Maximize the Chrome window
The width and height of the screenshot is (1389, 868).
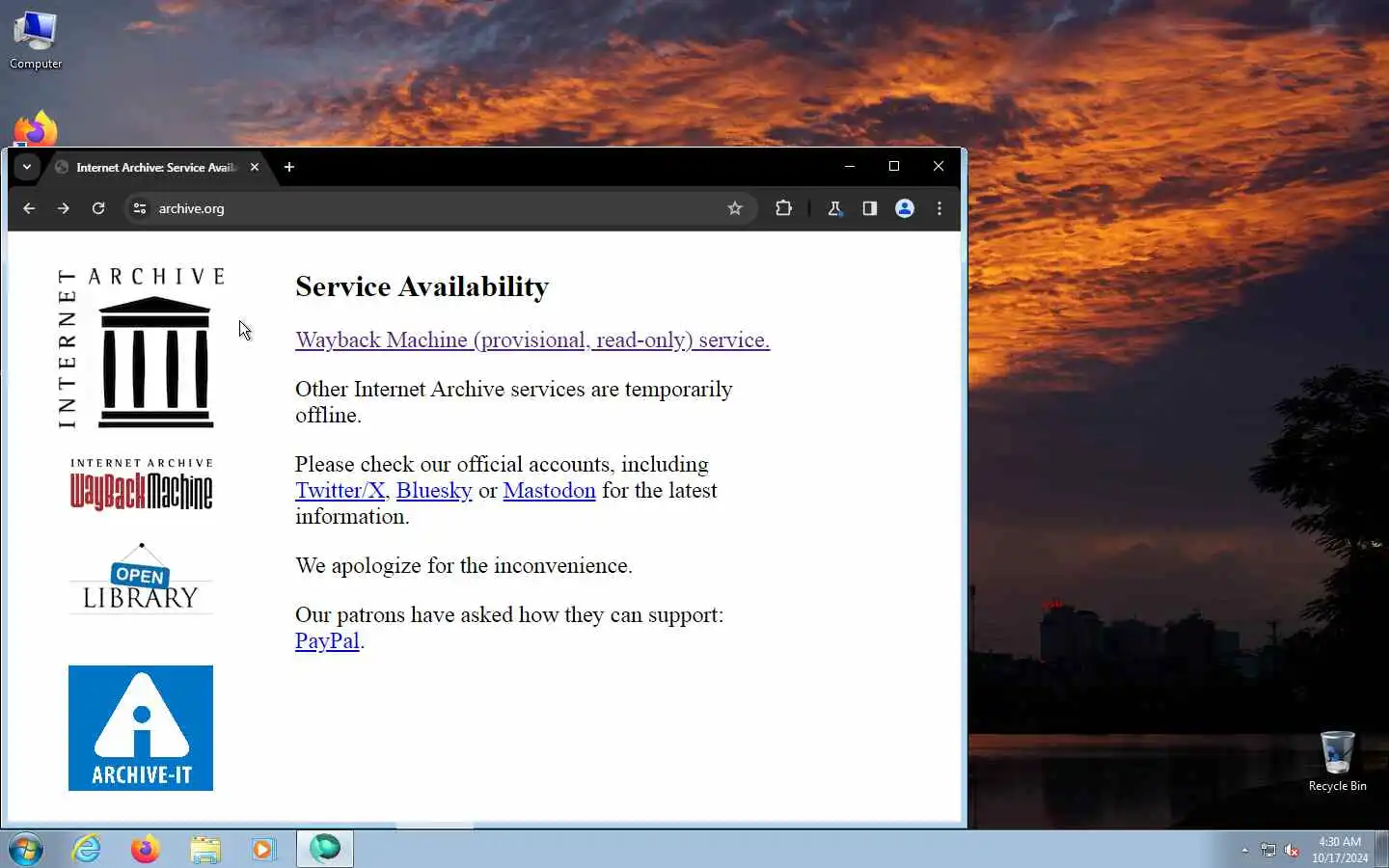click(894, 166)
